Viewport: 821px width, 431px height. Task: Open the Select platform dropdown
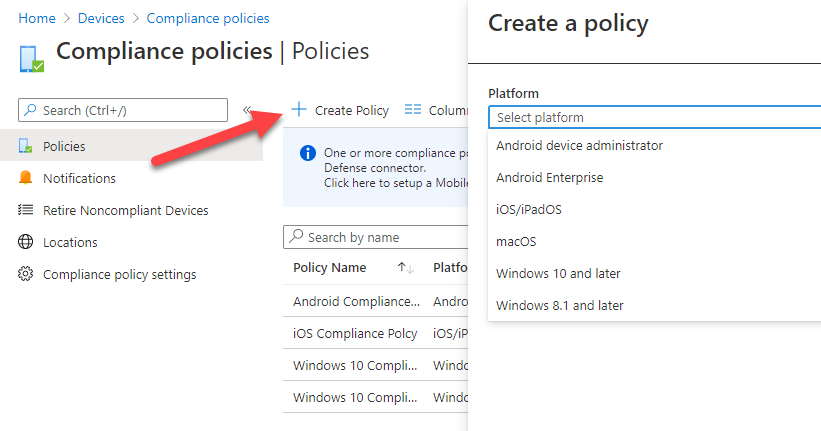[x=654, y=117]
